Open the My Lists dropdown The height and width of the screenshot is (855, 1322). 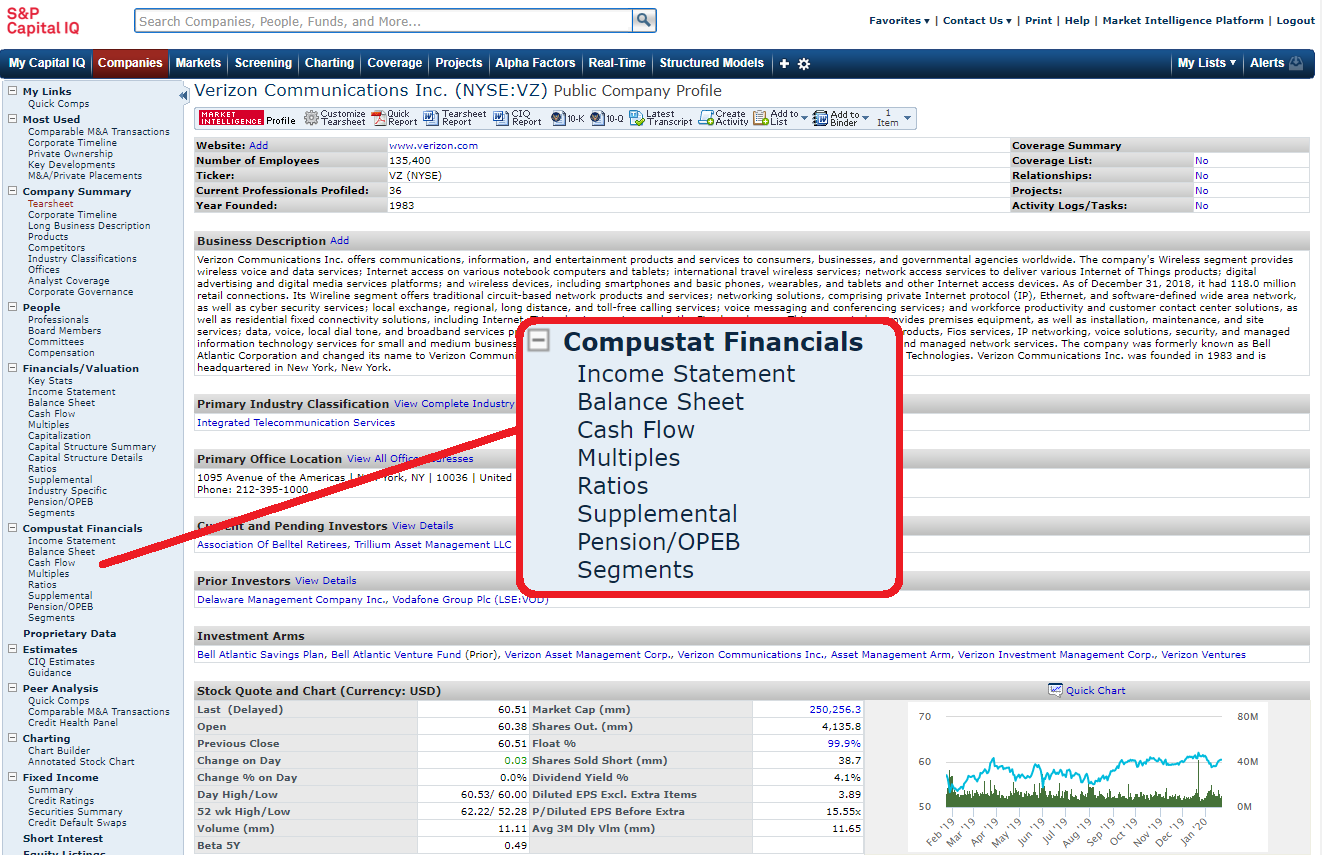(1206, 63)
